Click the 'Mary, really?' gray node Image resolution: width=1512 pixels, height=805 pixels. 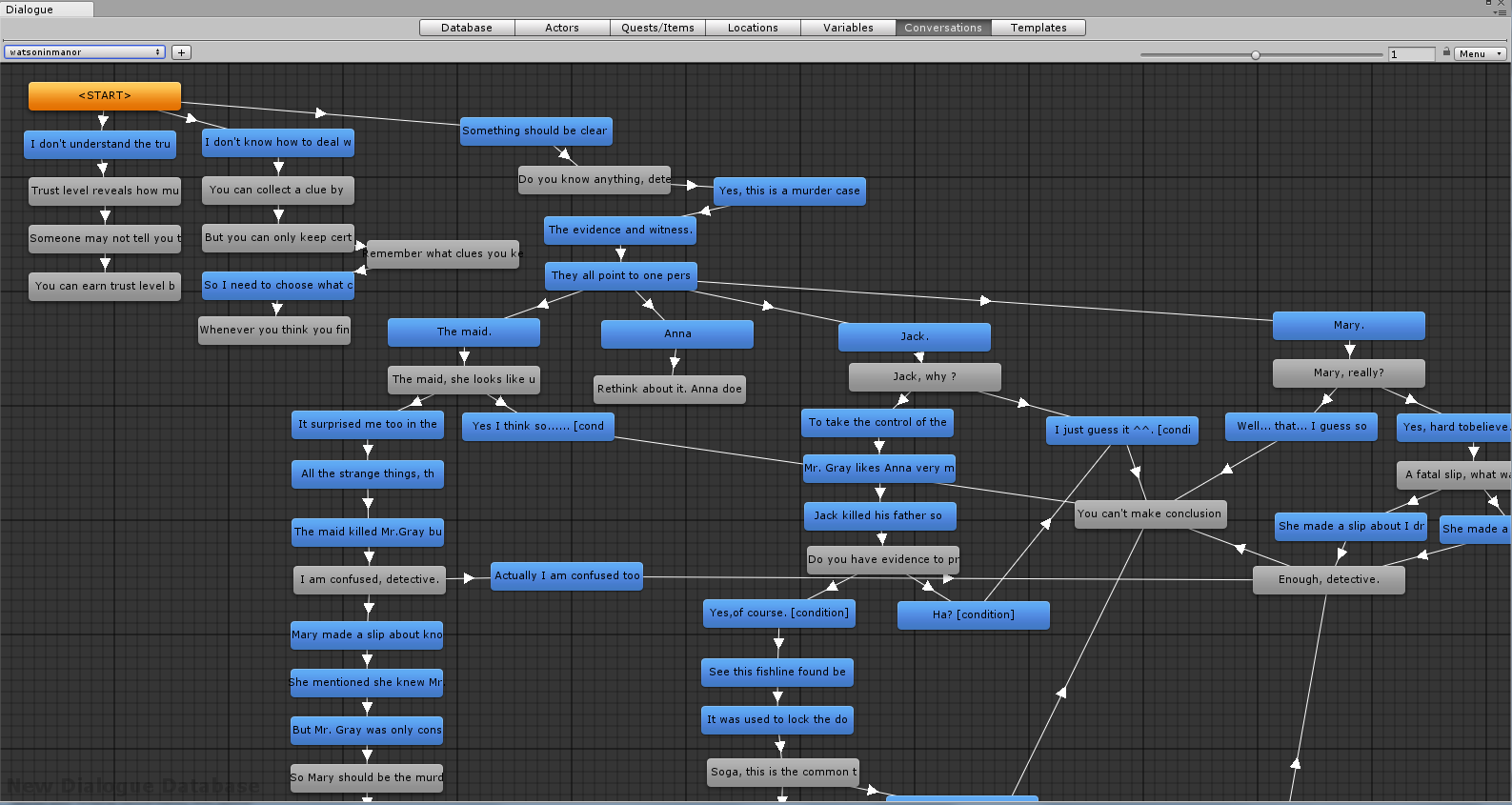click(x=1348, y=372)
